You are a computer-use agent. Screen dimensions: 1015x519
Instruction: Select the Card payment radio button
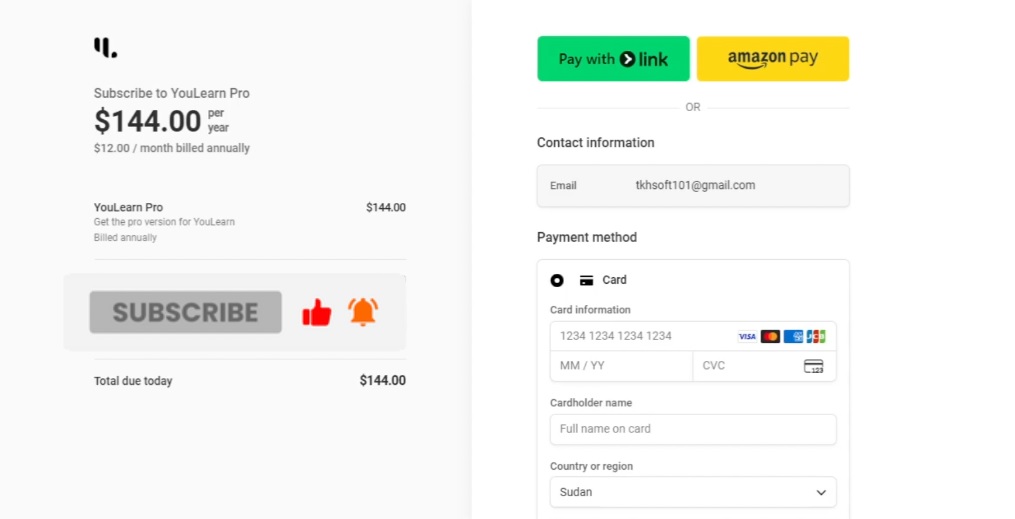[557, 280]
